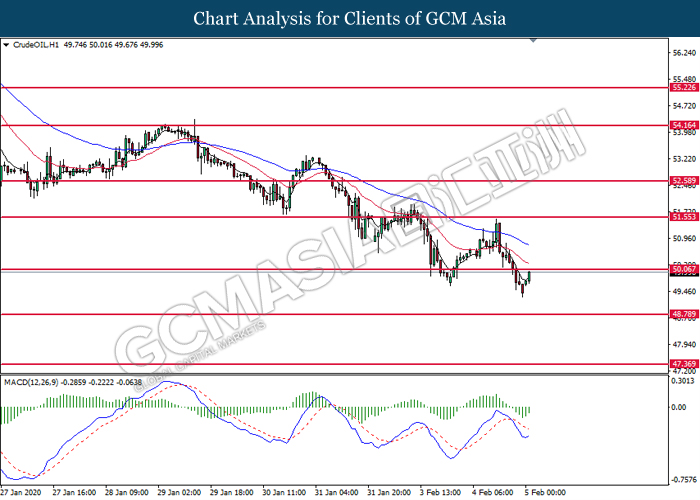Click the 53.220 price axis value
The width and height of the screenshot is (700, 500).
(684, 159)
